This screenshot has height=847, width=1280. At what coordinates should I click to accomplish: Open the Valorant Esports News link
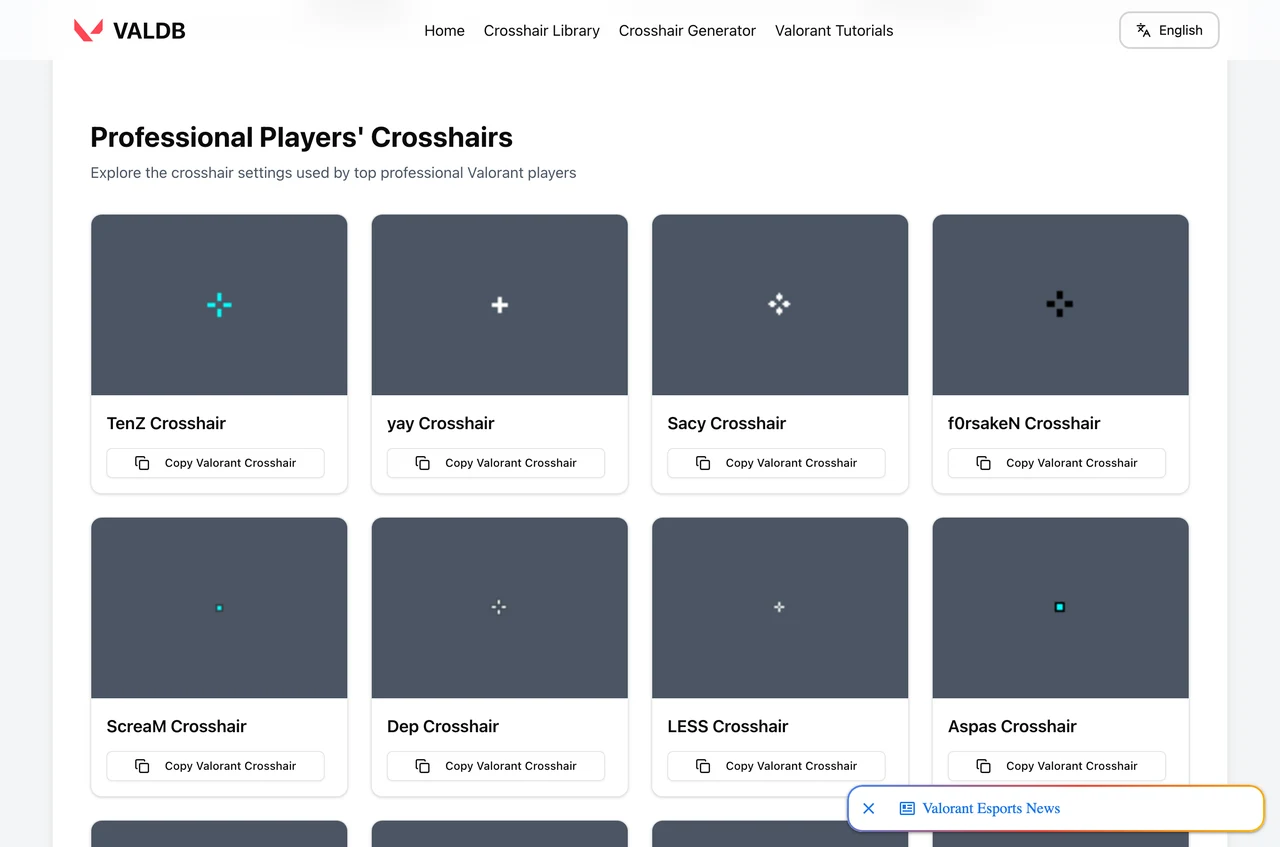[x=991, y=808]
